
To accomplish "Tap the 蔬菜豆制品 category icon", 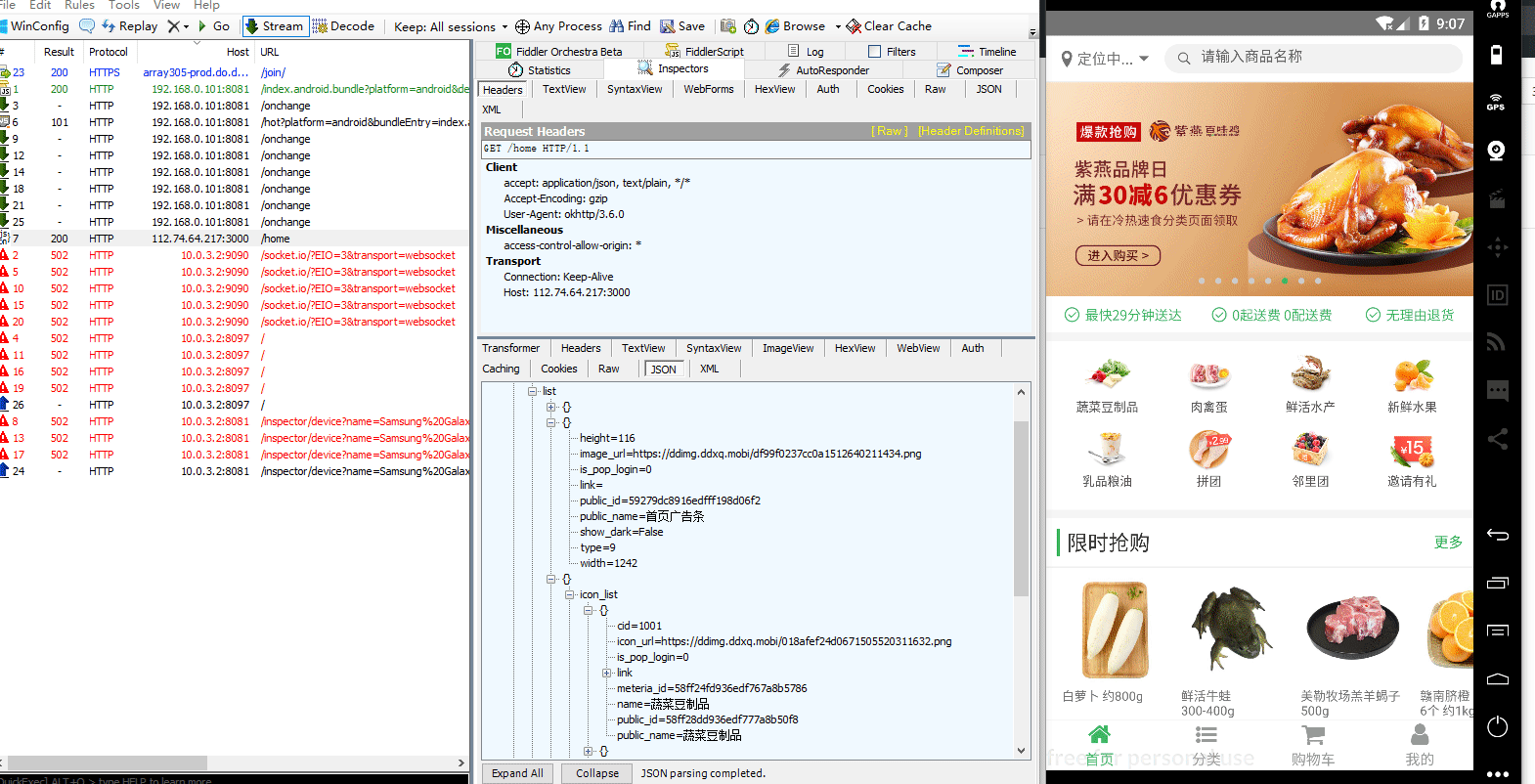I will coord(1107,374).
